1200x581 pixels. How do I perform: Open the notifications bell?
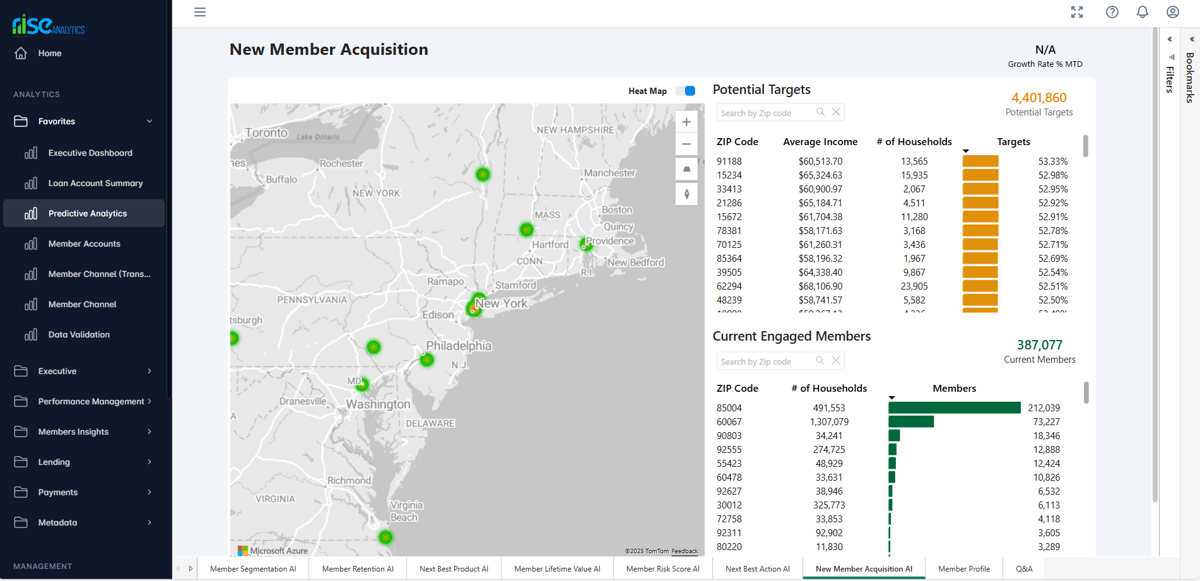pos(1142,12)
